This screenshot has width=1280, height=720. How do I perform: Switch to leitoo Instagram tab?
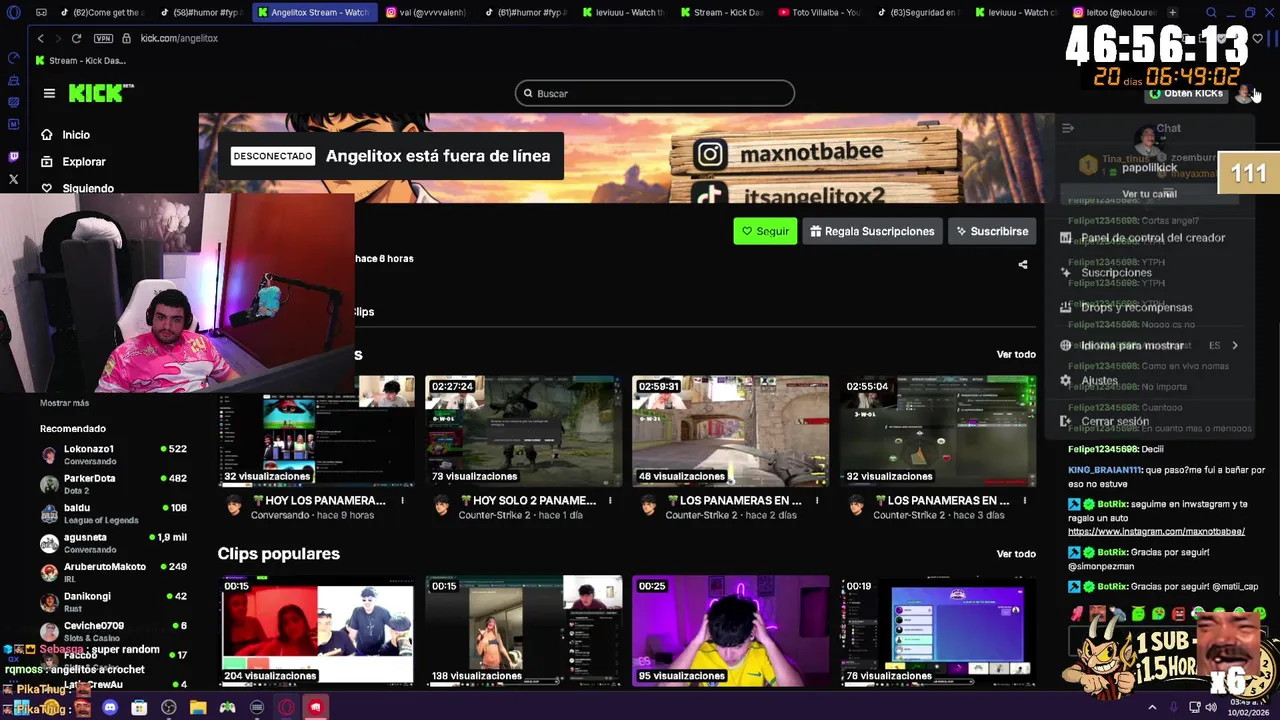click(1113, 13)
